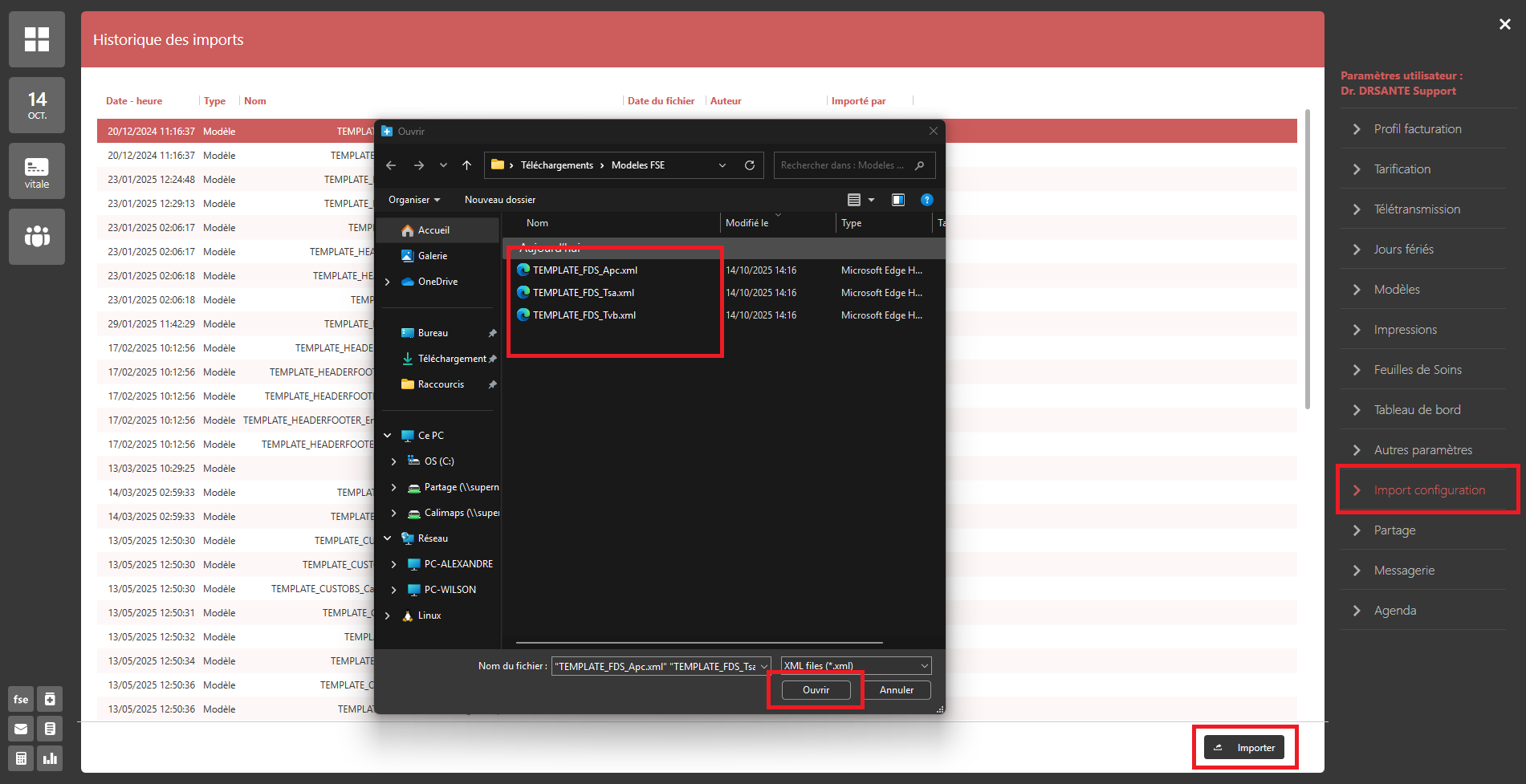Click the search field in dialog

[847, 165]
